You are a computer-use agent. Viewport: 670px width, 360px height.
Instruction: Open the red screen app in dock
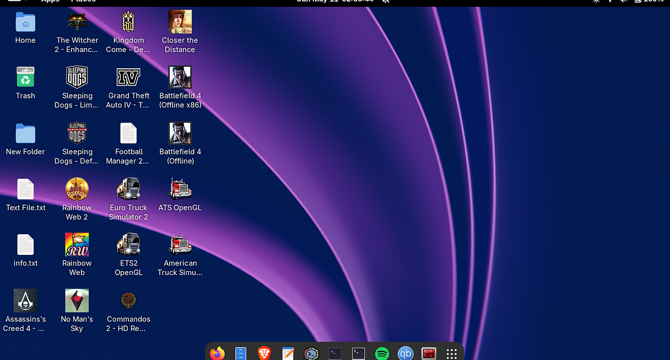(x=429, y=354)
